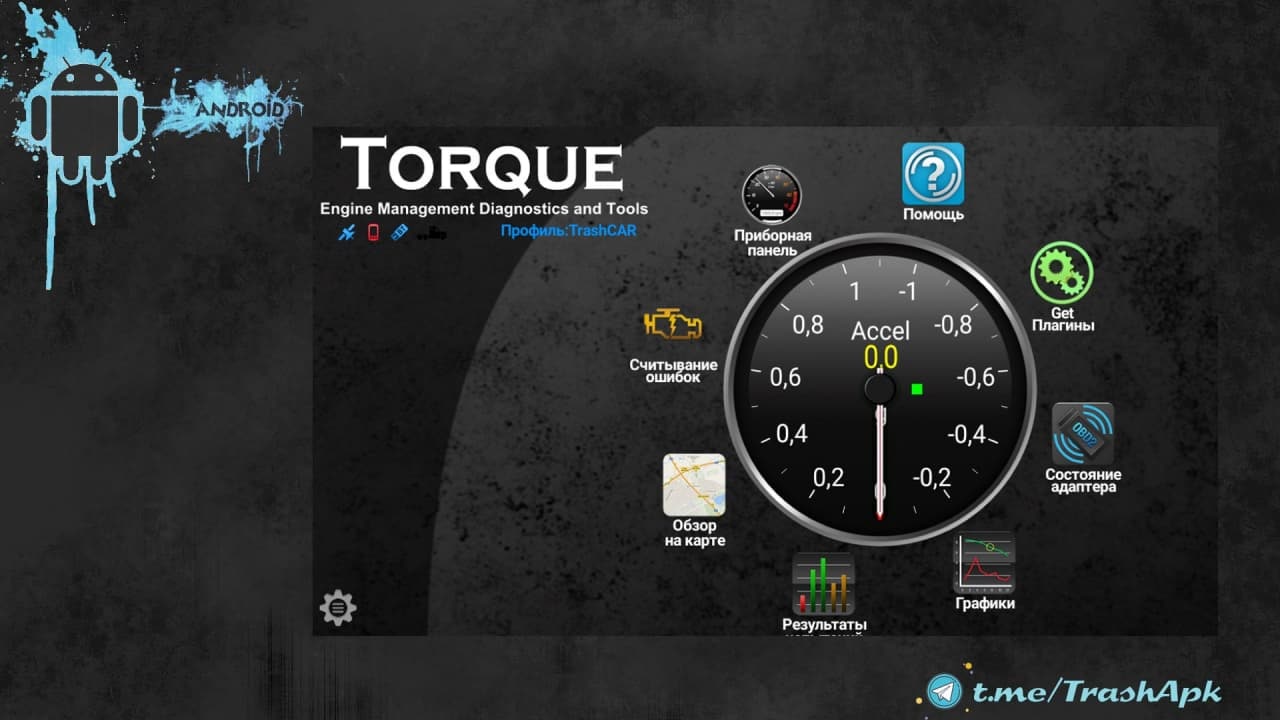The height and width of the screenshot is (720, 1280).
Task: Open Результаты испытаний bar chart icon
Action: pyautogui.click(x=823, y=584)
